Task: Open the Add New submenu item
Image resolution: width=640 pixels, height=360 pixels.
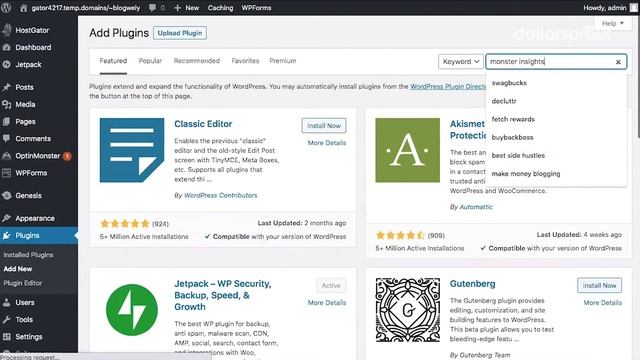Action: click(x=18, y=269)
